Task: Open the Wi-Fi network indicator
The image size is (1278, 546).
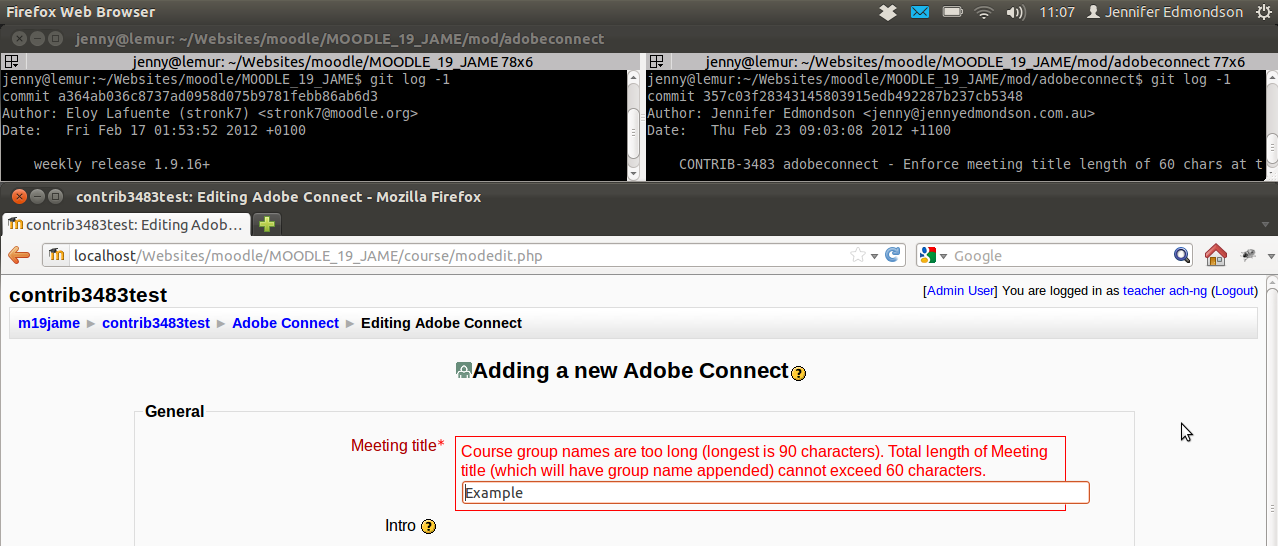Action: [984, 12]
